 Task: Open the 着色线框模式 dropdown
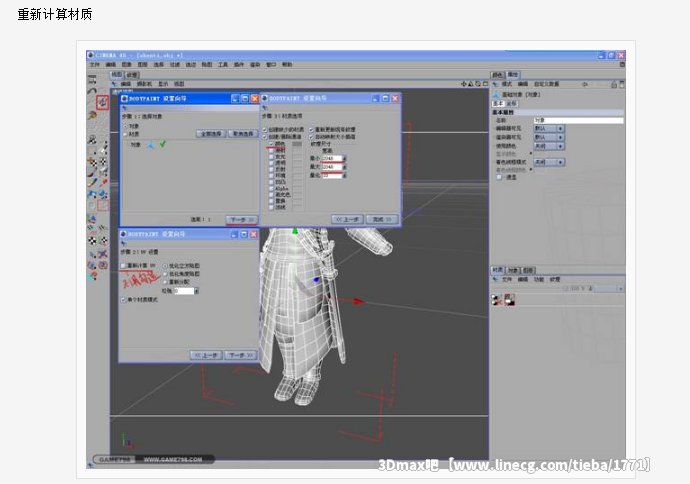pyautogui.click(x=549, y=162)
